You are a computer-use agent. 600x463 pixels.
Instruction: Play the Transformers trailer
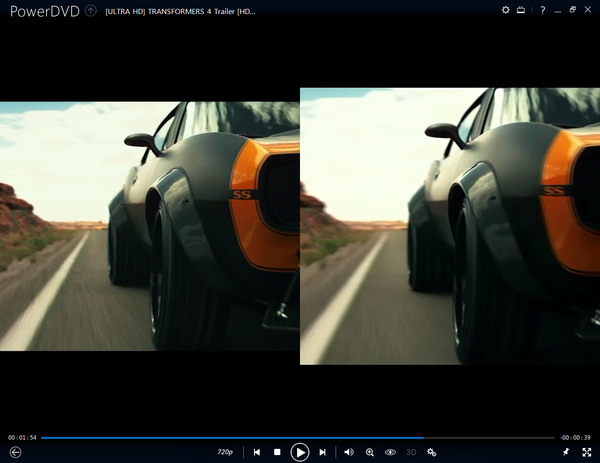[300, 452]
